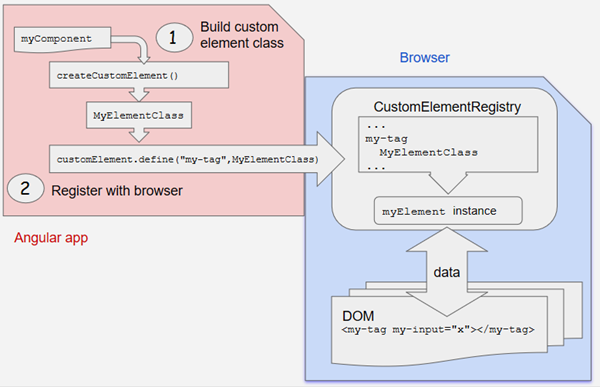Screen dimensions: 600x387
Task: Click the Register with browser text
Action: pos(117,191)
